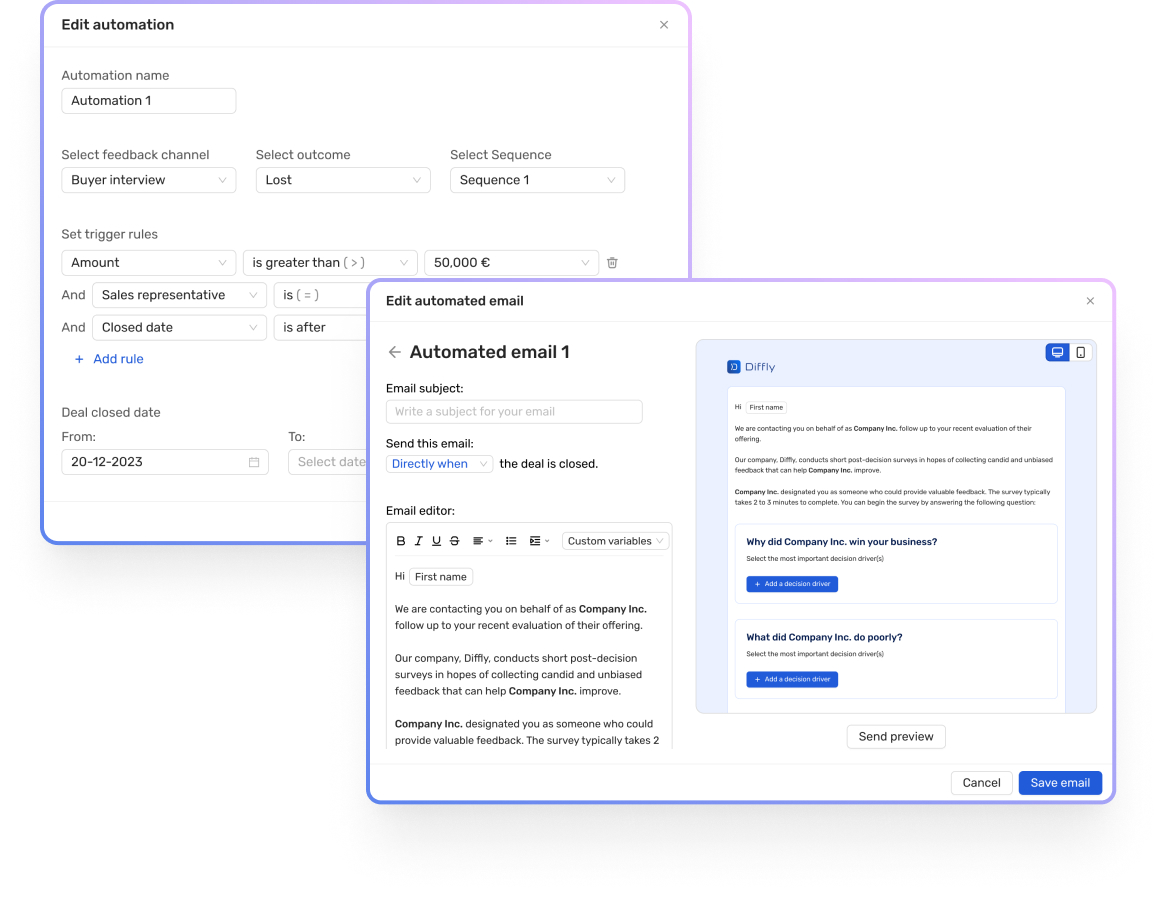This screenshot has width=1164, height=899.
Task: Open the Closed date field dropdown
Action: point(179,327)
